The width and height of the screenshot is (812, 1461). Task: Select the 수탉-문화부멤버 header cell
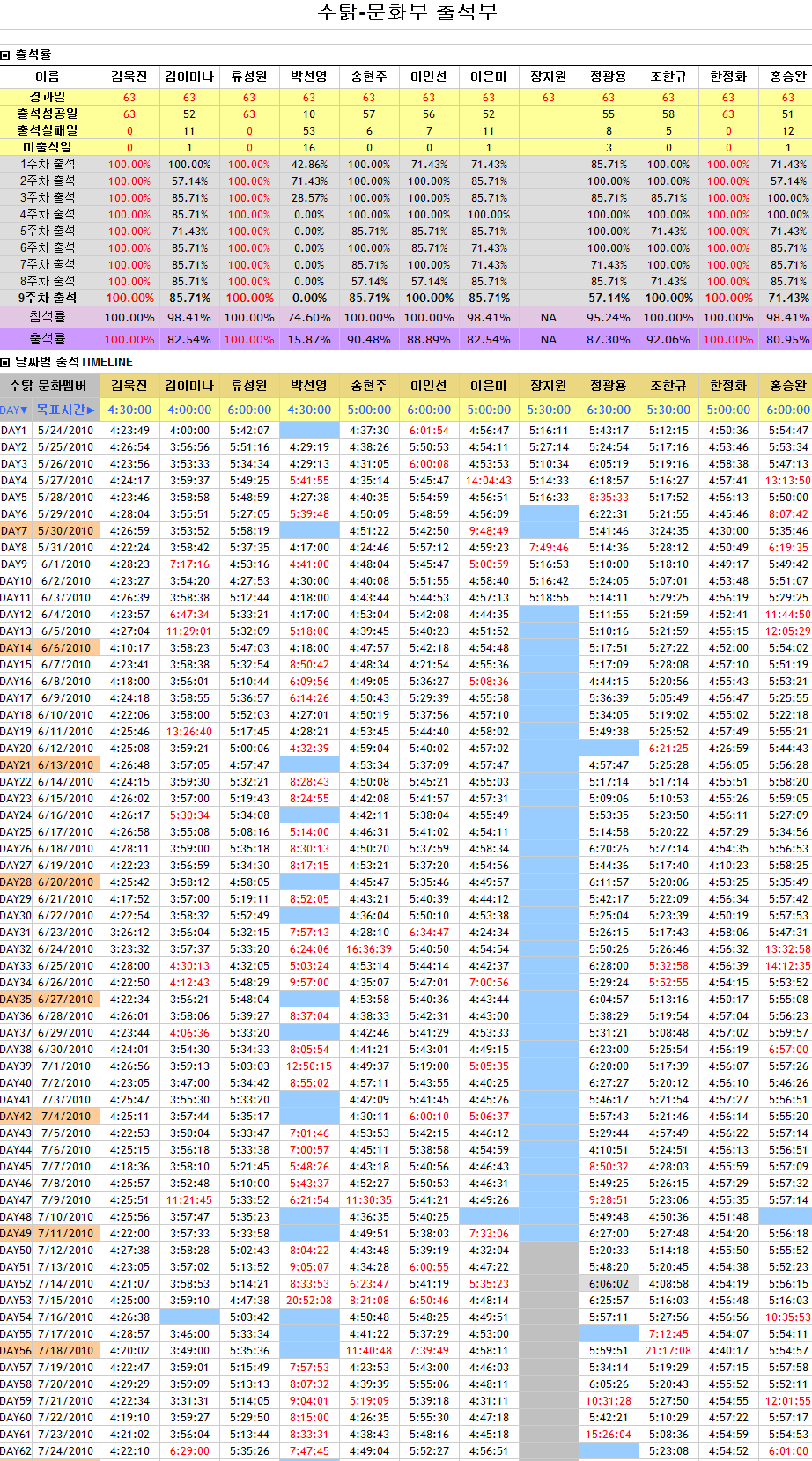click(49, 386)
